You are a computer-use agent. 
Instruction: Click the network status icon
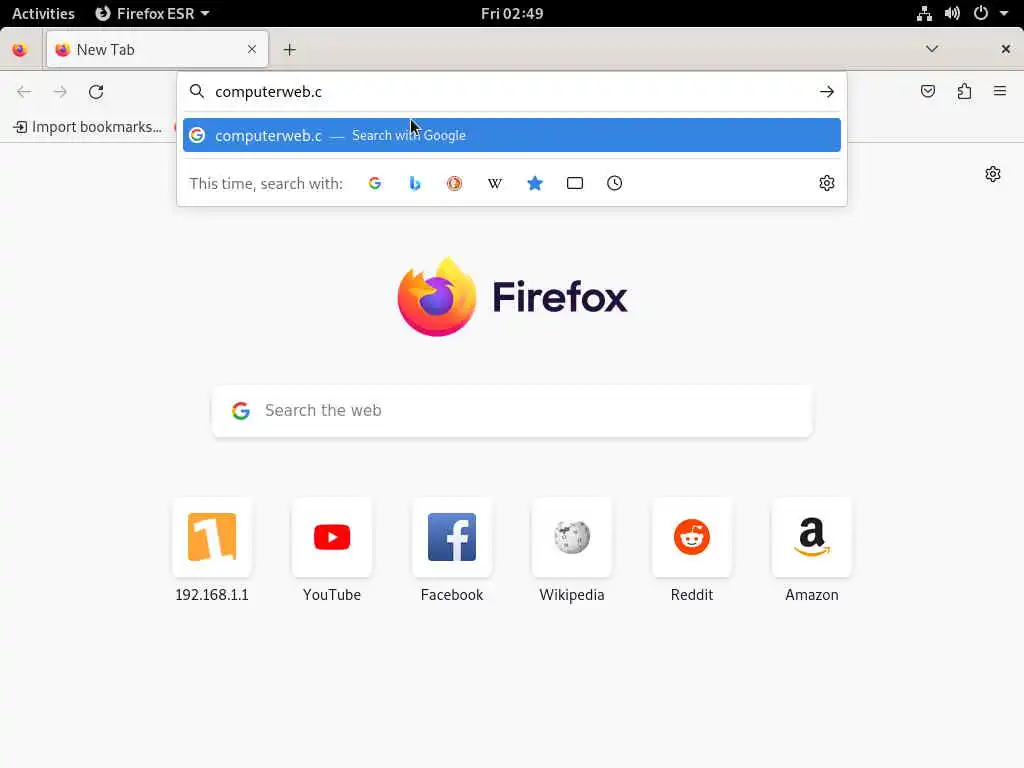click(924, 13)
